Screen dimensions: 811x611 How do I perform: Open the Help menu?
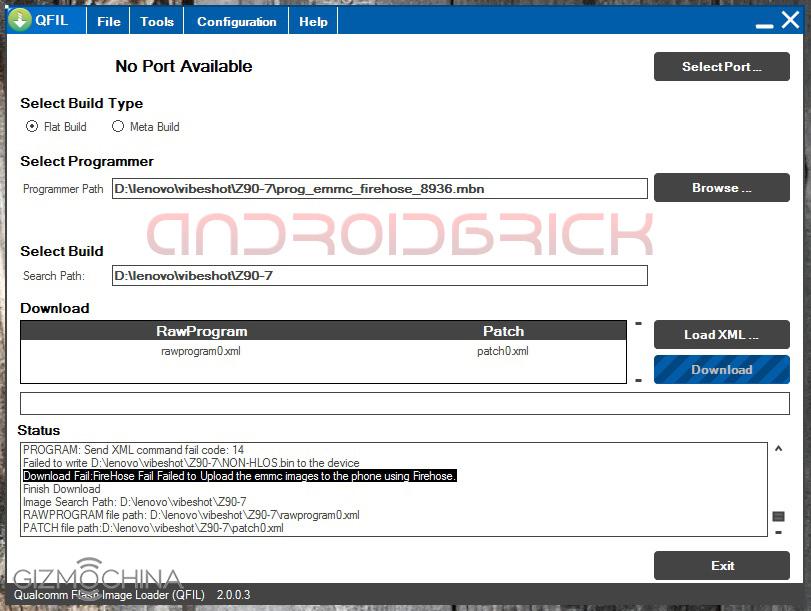click(x=313, y=21)
